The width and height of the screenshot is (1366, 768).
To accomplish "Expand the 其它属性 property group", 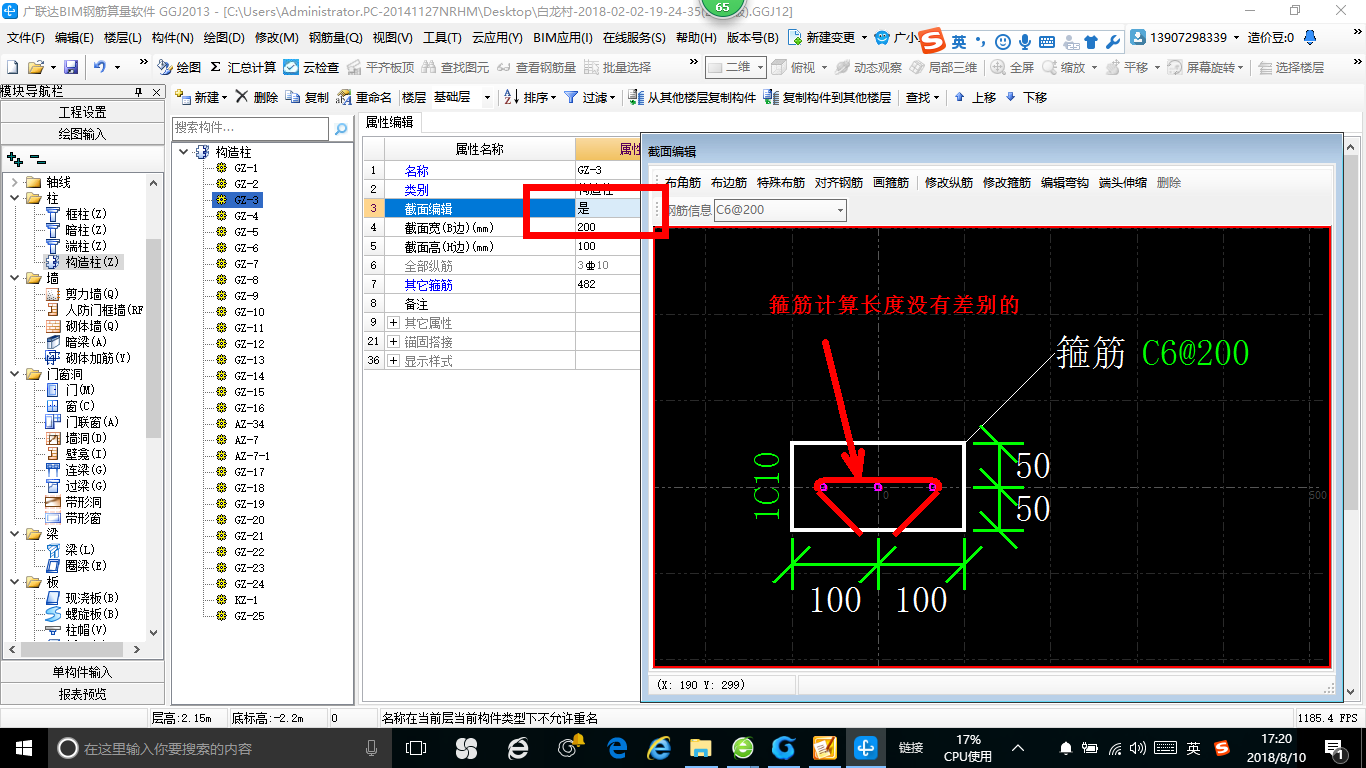I will (393, 323).
